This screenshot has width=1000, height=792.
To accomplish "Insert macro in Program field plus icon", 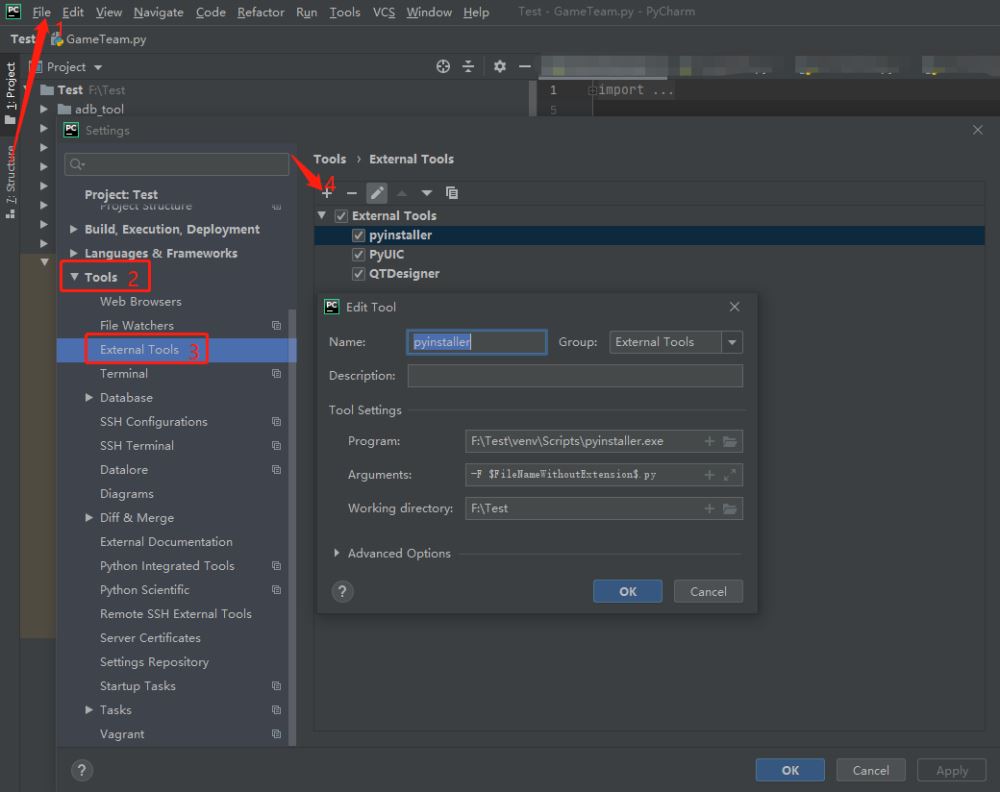I will (709, 441).
